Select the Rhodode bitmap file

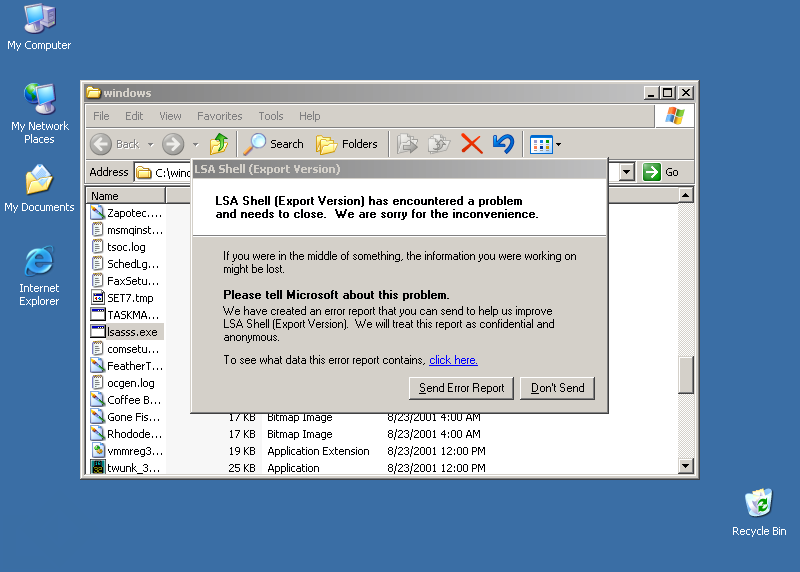[x=127, y=434]
